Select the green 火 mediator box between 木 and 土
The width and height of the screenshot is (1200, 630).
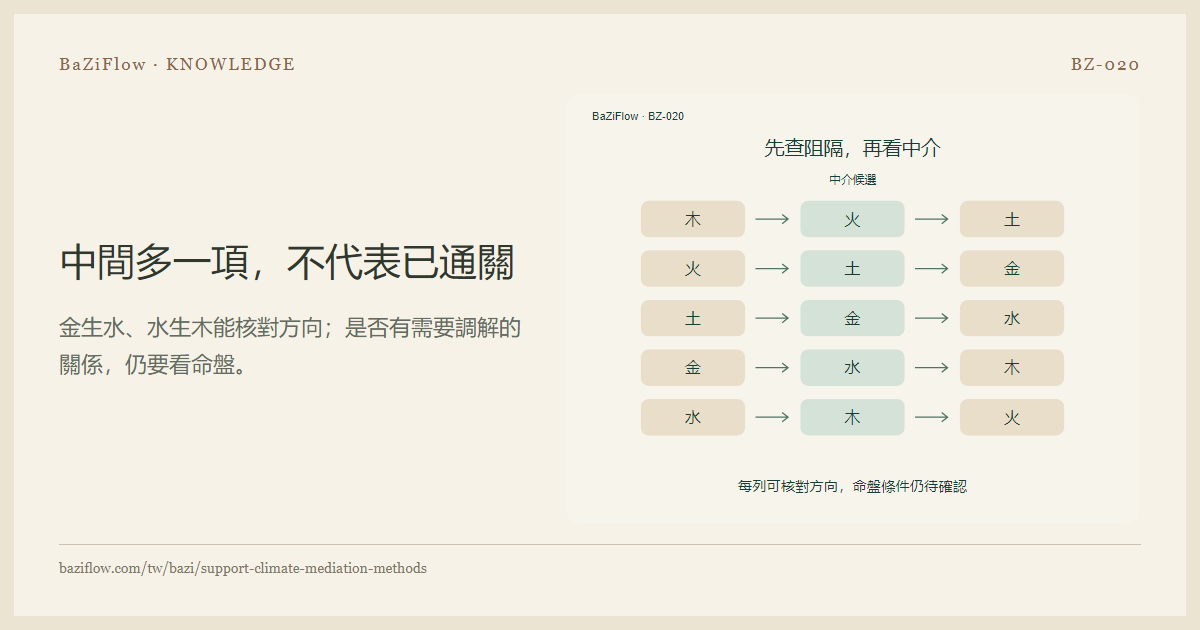click(852, 219)
